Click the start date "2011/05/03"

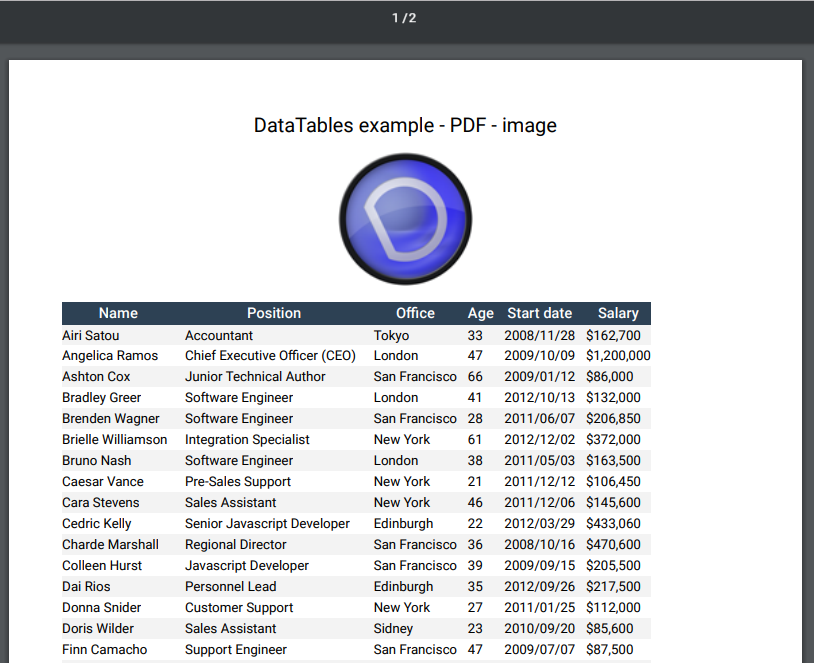coord(539,461)
